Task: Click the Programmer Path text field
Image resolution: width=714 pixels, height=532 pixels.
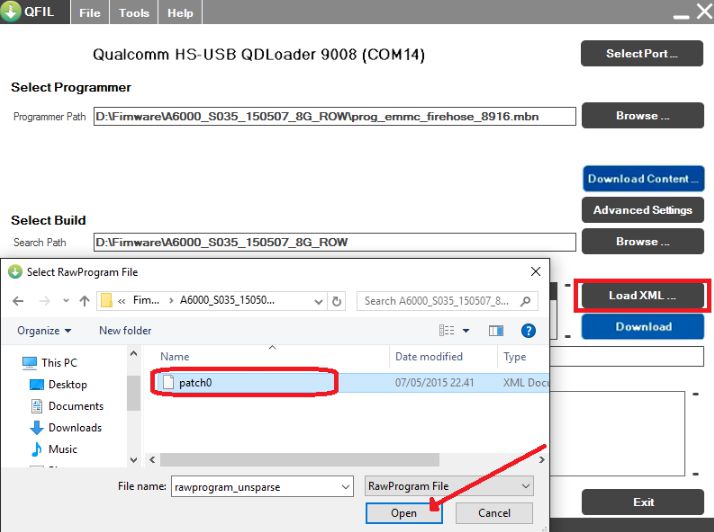Action: tap(334, 117)
